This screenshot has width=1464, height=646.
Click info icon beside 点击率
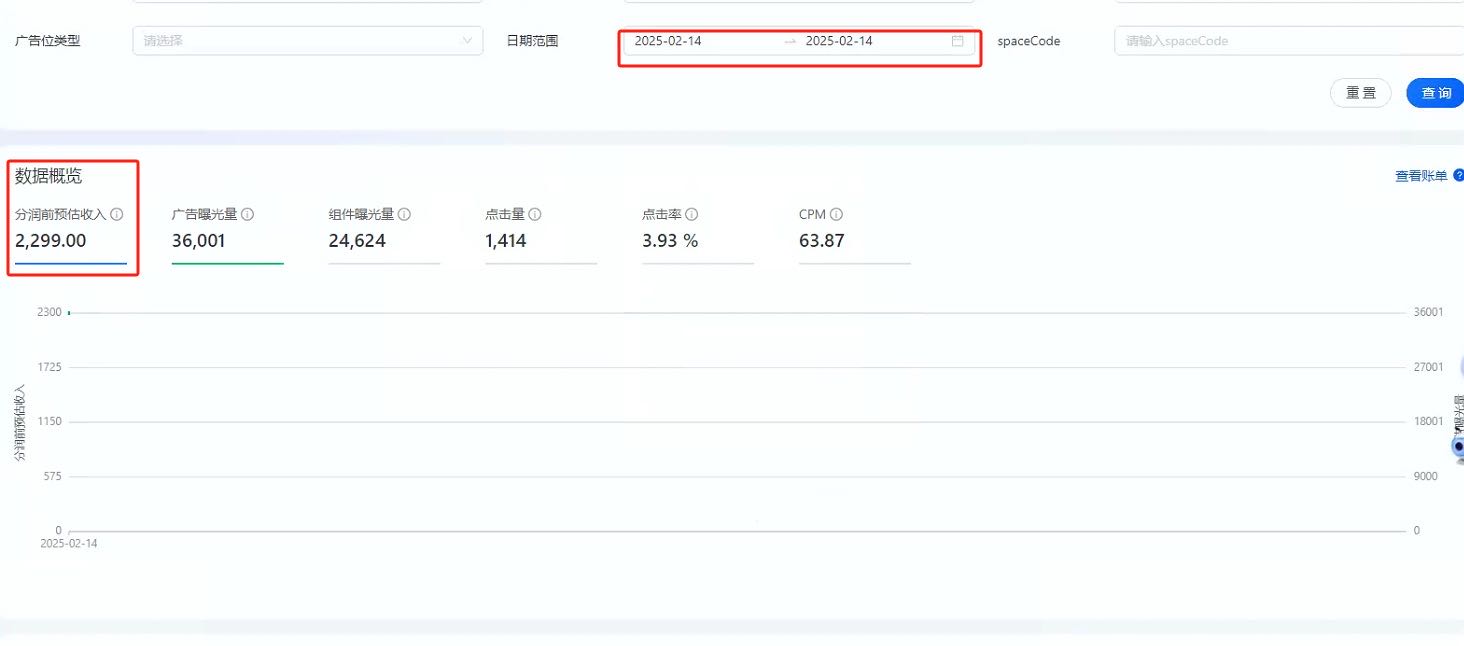pyautogui.click(x=692, y=214)
